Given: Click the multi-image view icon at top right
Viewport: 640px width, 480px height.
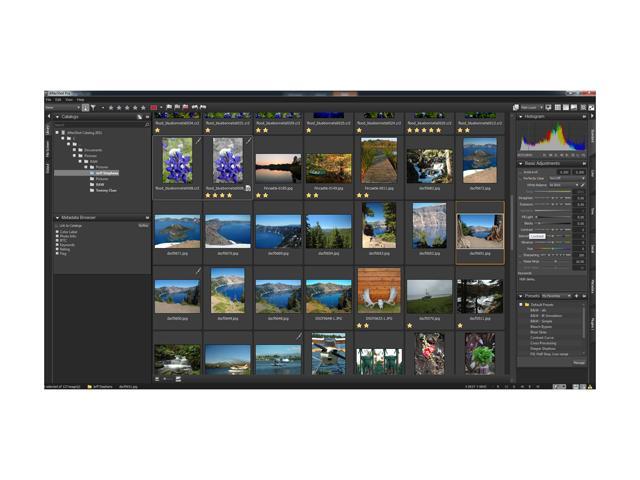Looking at the screenshot, I should coord(516,107).
